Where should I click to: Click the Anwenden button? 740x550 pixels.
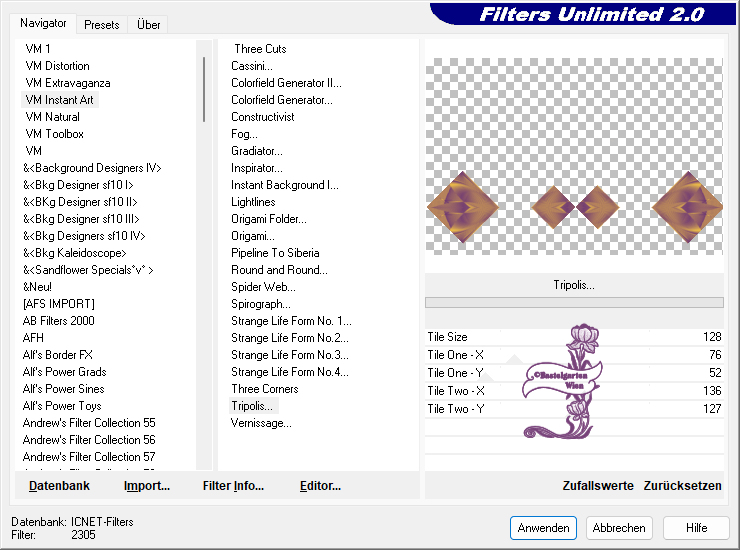coord(543,528)
